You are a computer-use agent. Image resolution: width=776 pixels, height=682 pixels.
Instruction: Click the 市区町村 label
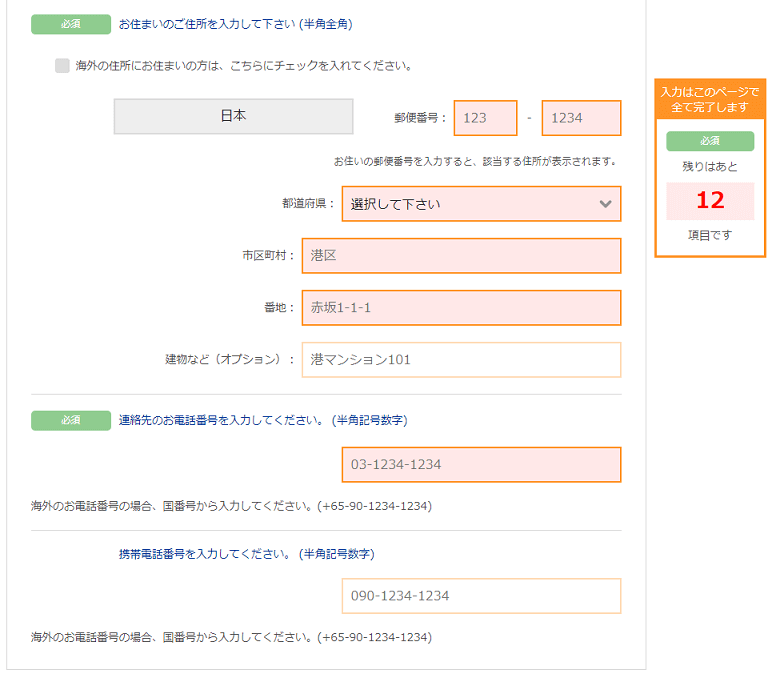coord(268,255)
